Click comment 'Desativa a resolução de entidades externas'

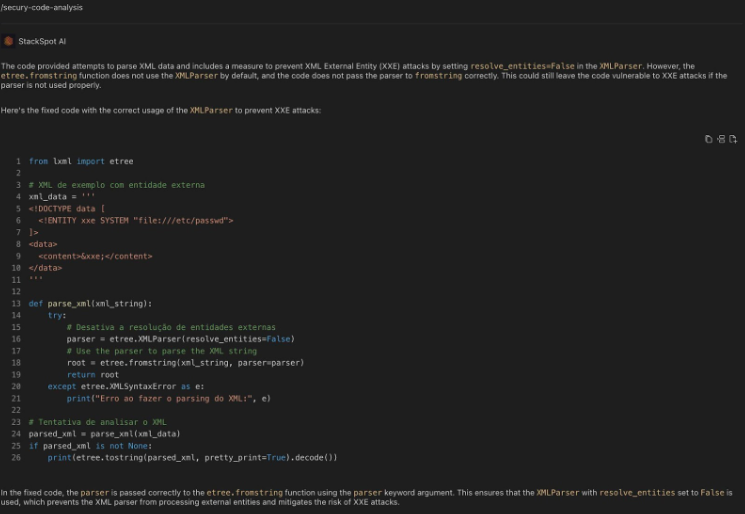(x=171, y=327)
